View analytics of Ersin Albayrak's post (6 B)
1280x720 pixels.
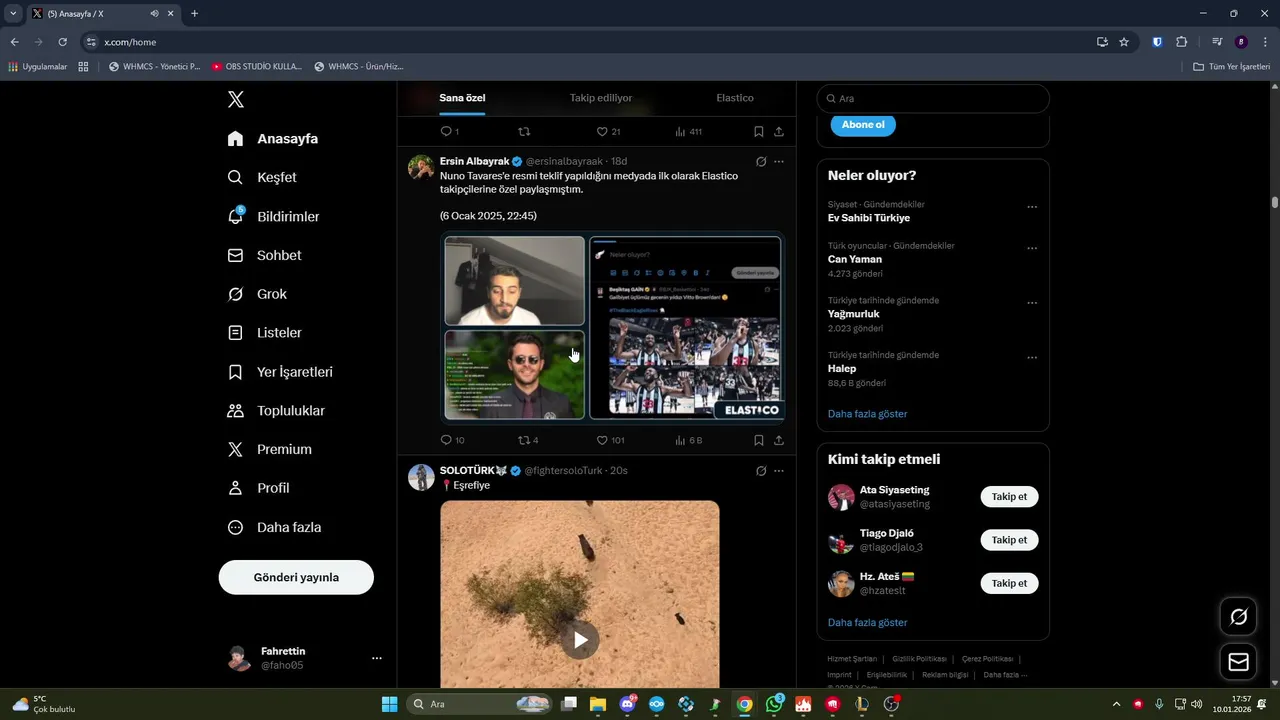tap(688, 440)
